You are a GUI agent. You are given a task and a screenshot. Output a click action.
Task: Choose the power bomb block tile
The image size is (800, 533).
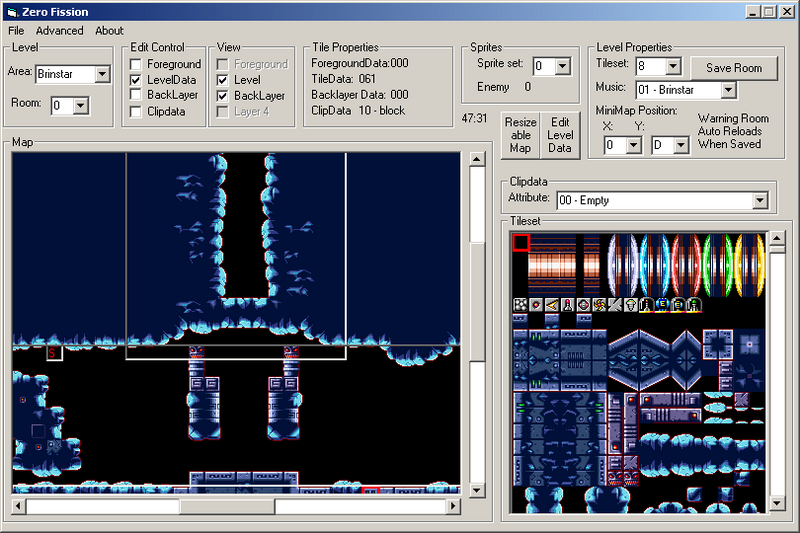[x=584, y=305]
